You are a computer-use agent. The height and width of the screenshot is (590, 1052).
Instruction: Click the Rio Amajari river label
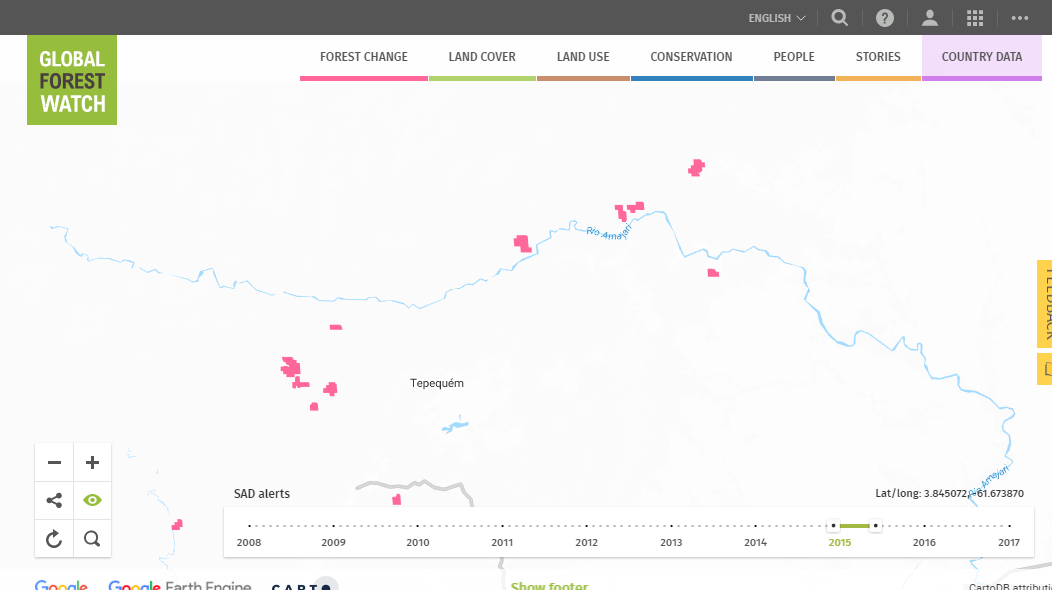609,232
